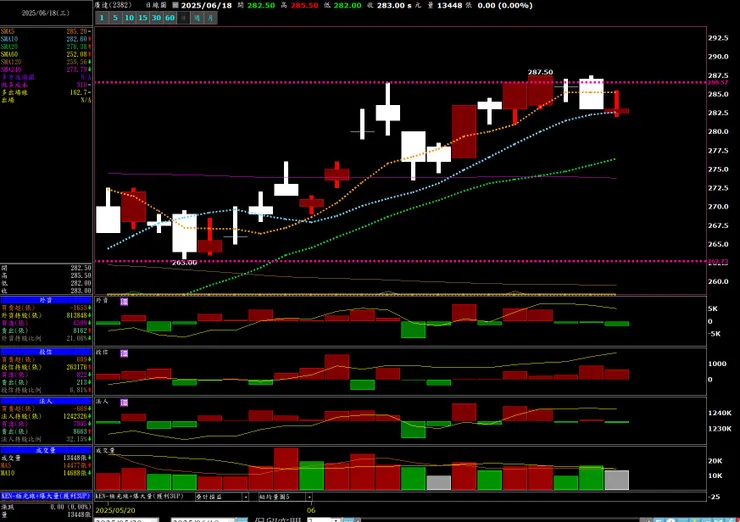Click the SMA240 legend row
Screen dimensions: 740x522
[46, 69]
